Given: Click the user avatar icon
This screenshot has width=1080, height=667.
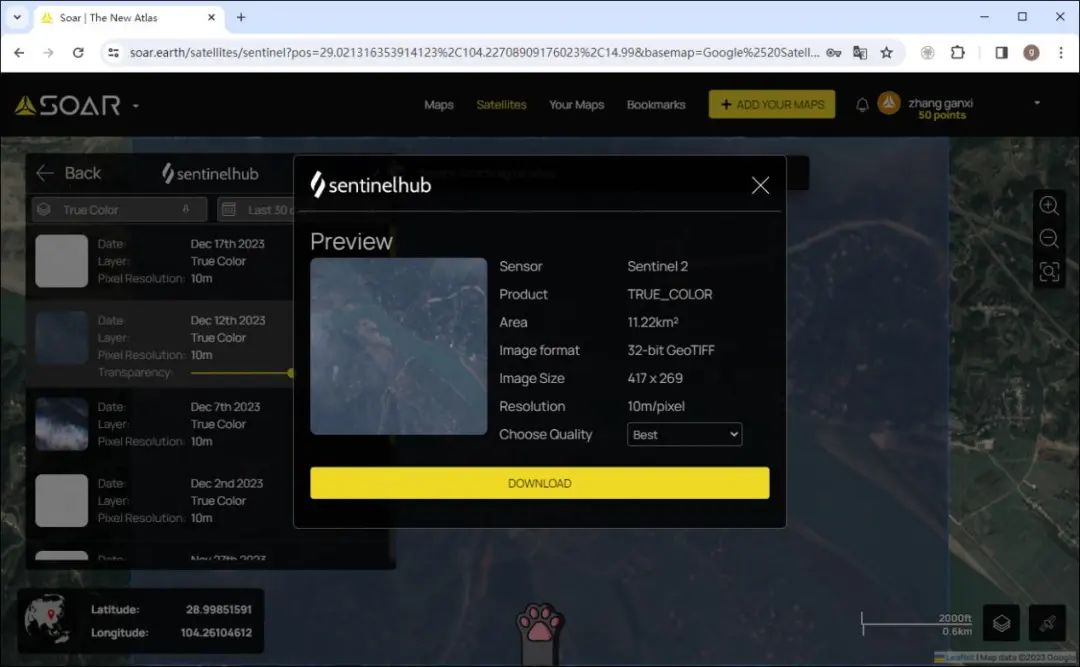Looking at the screenshot, I should [x=889, y=103].
